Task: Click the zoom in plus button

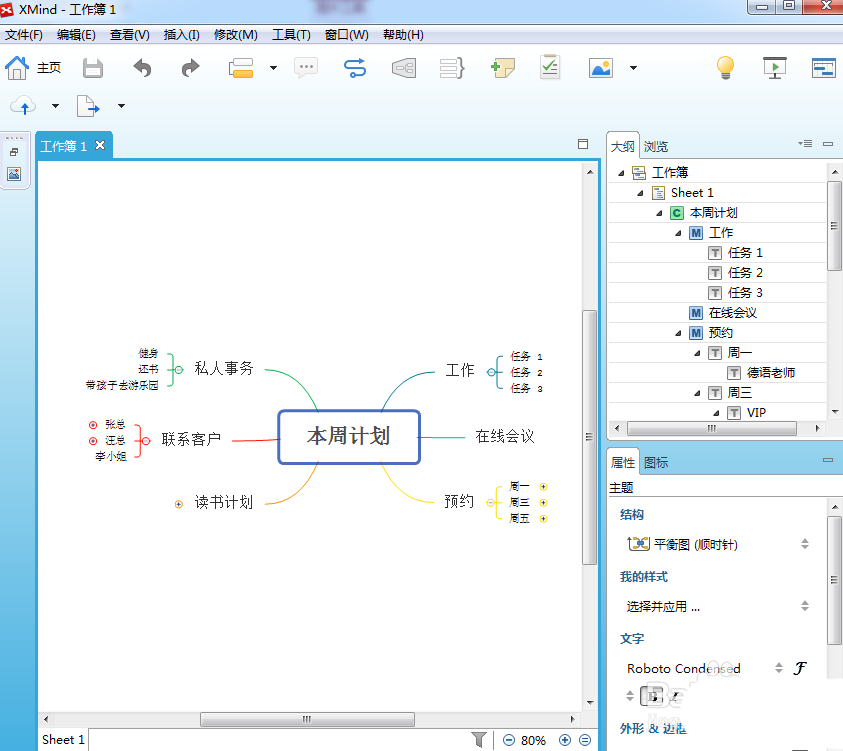Action: click(x=565, y=740)
